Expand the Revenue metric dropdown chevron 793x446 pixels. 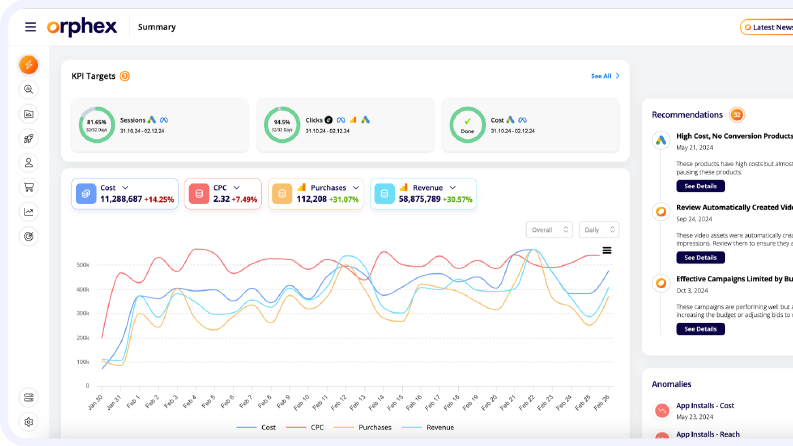click(x=453, y=188)
